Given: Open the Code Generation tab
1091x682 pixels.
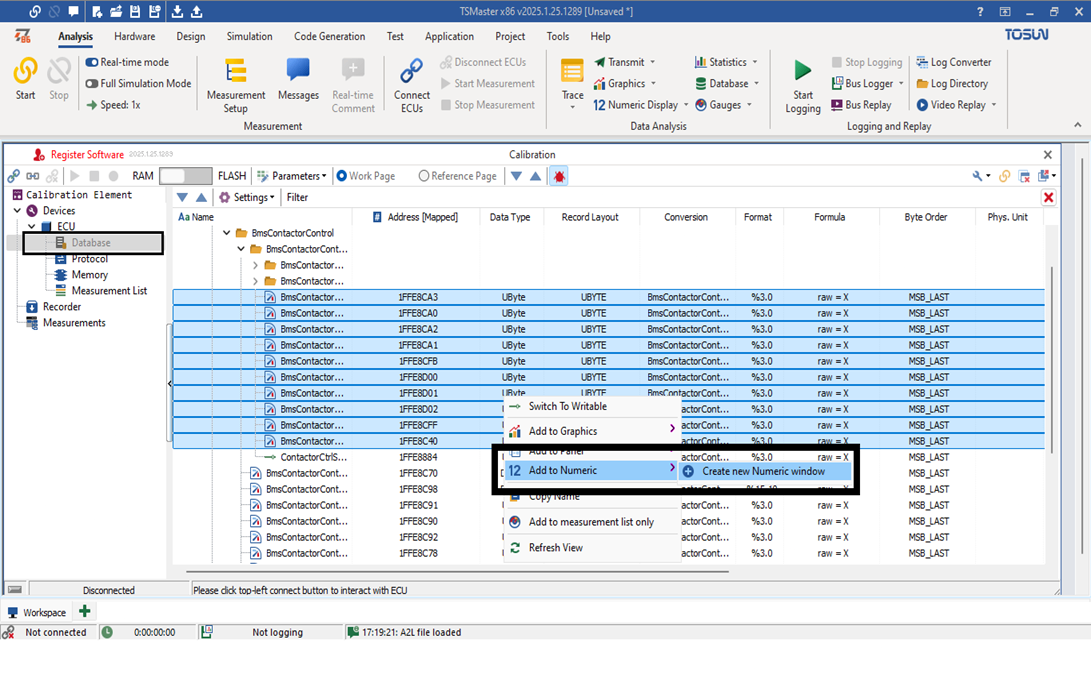Looking at the screenshot, I should (329, 36).
